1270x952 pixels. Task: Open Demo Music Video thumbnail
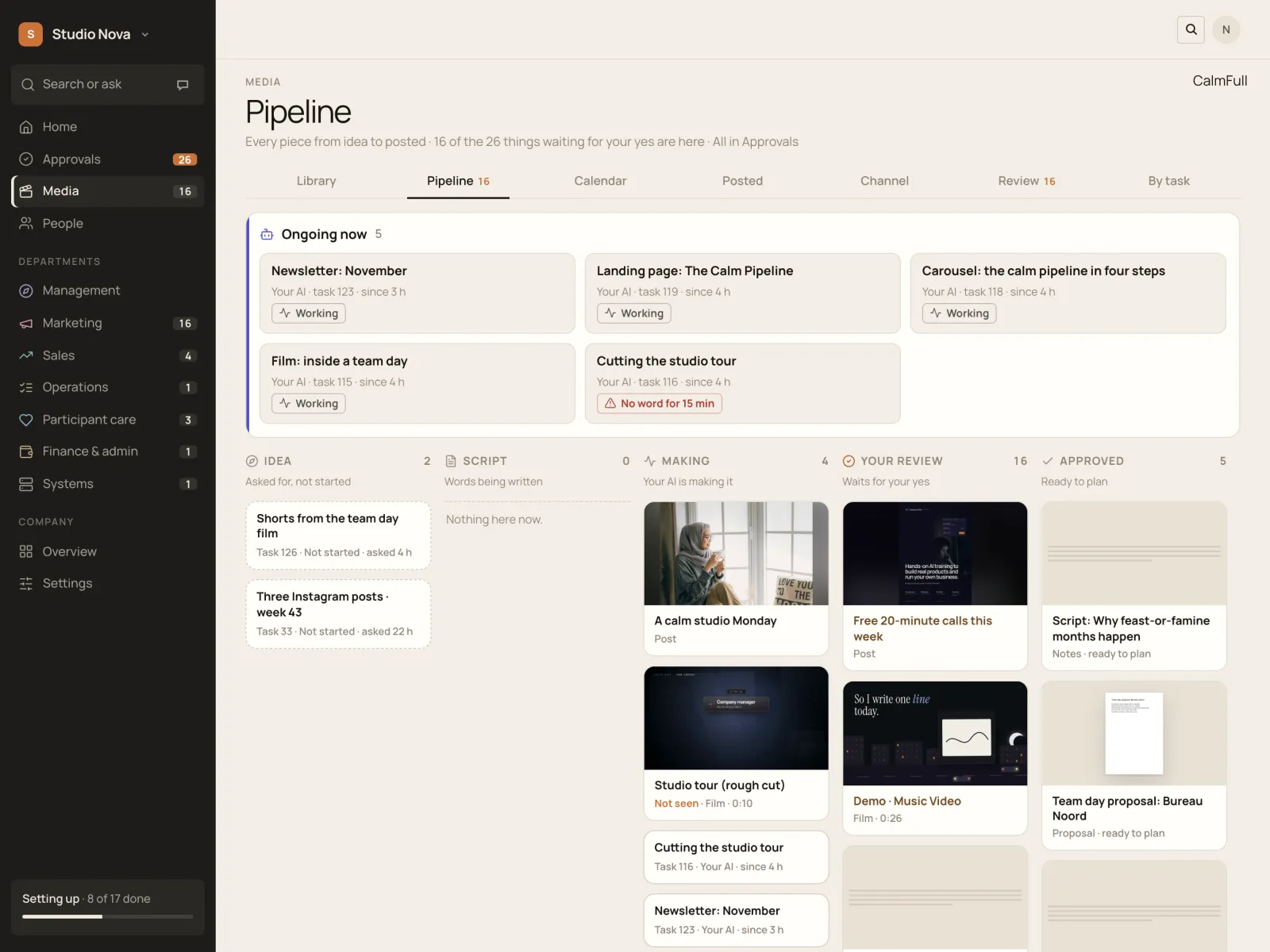click(x=935, y=734)
